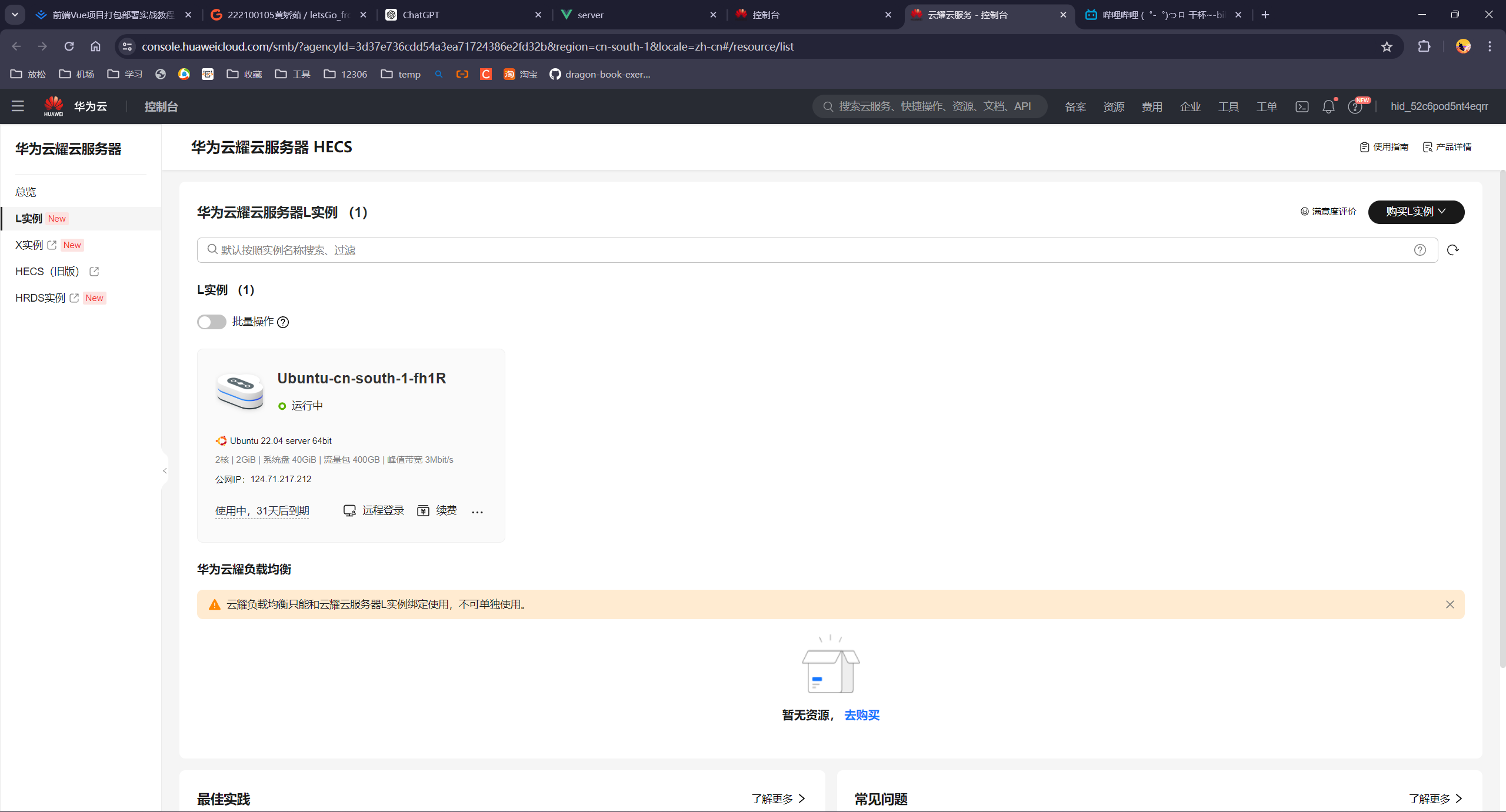
Task: Open the browser tab list dropdown
Action: [15, 14]
